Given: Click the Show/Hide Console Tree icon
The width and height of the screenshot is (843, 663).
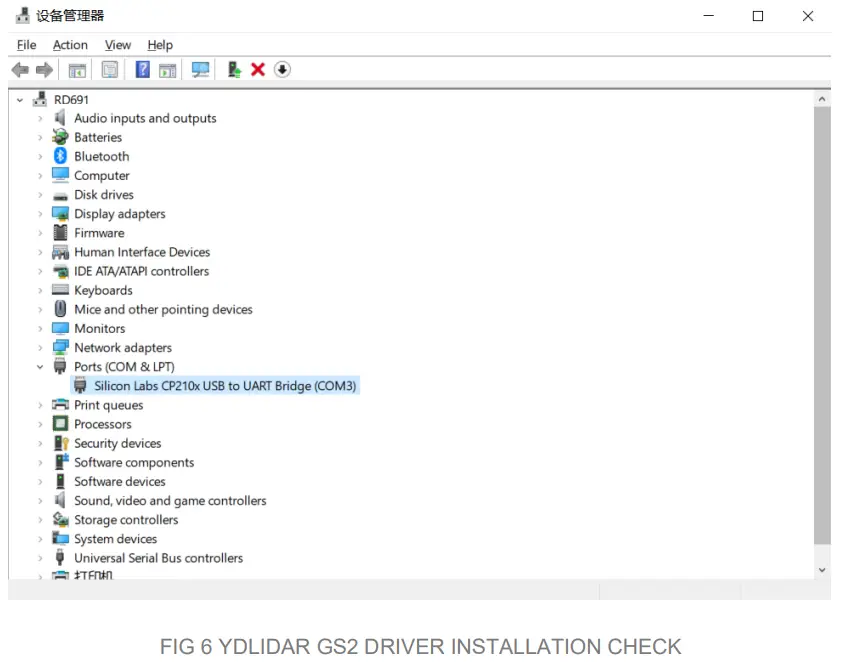Looking at the screenshot, I should (x=77, y=69).
